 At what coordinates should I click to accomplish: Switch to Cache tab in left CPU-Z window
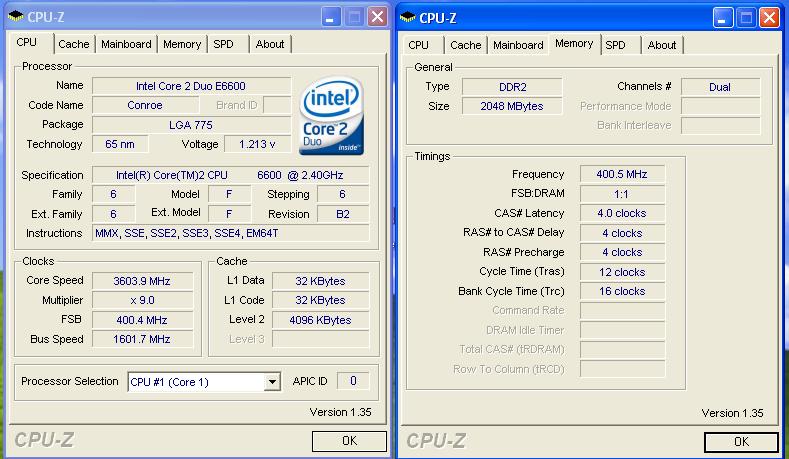(x=73, y=44)
